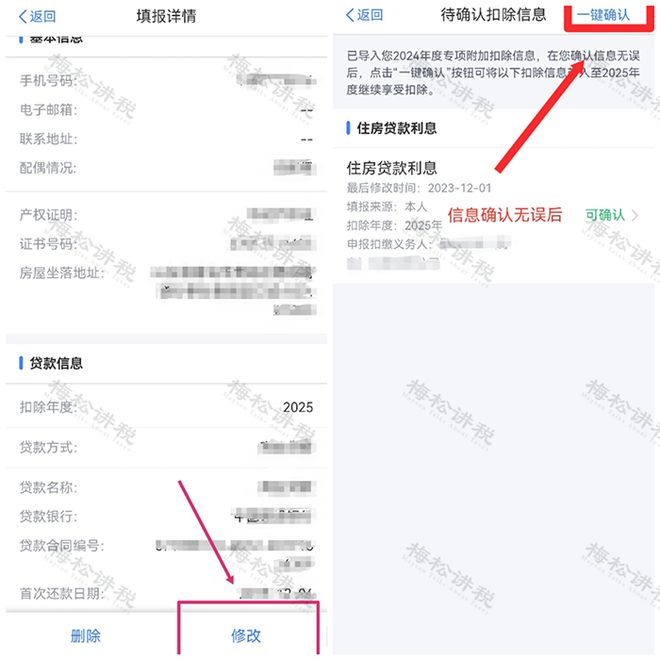Tap the 产权证明 row

coord(166,215)
